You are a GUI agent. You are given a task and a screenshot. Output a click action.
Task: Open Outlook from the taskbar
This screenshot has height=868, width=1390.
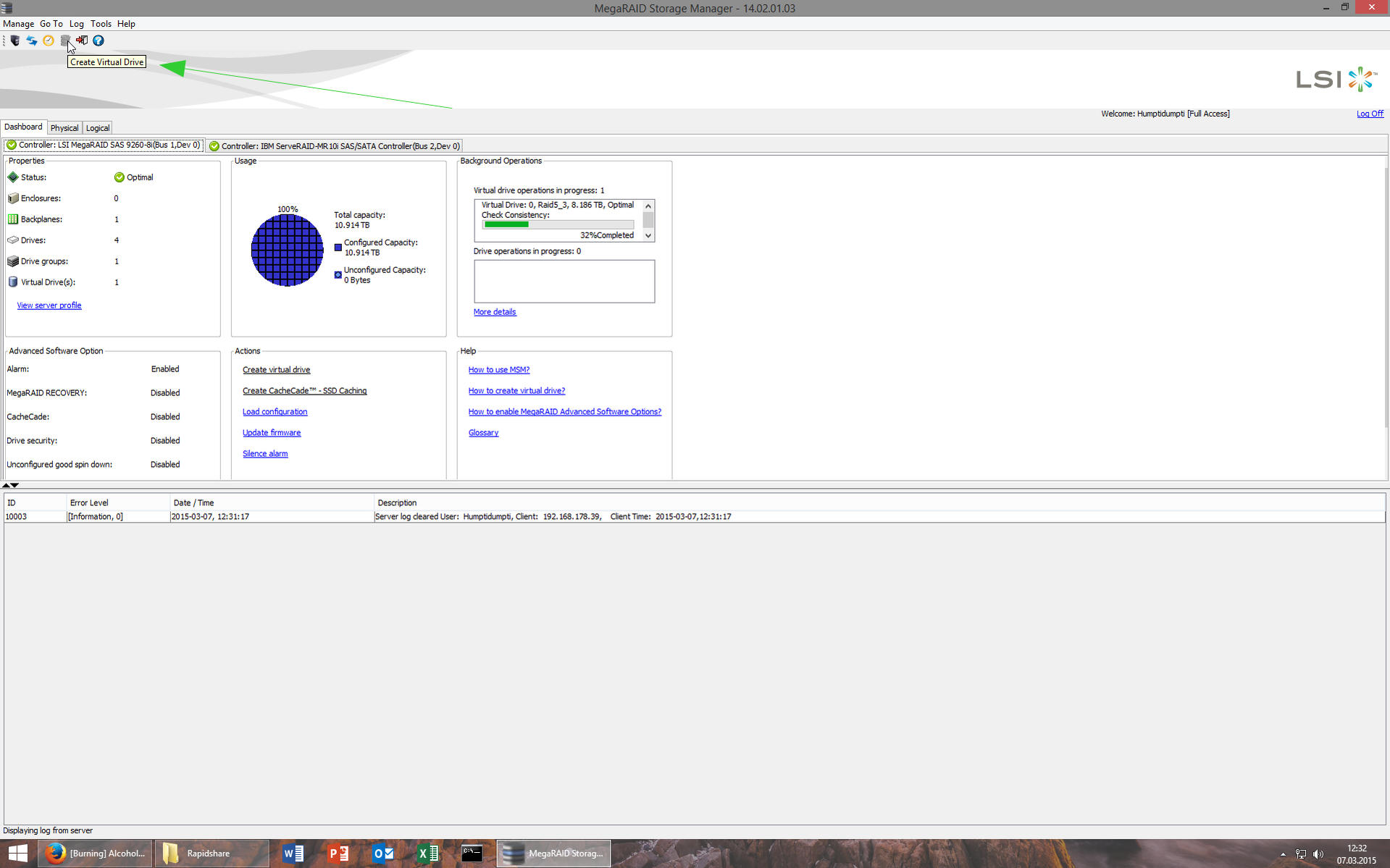click(x=383, y=854)
